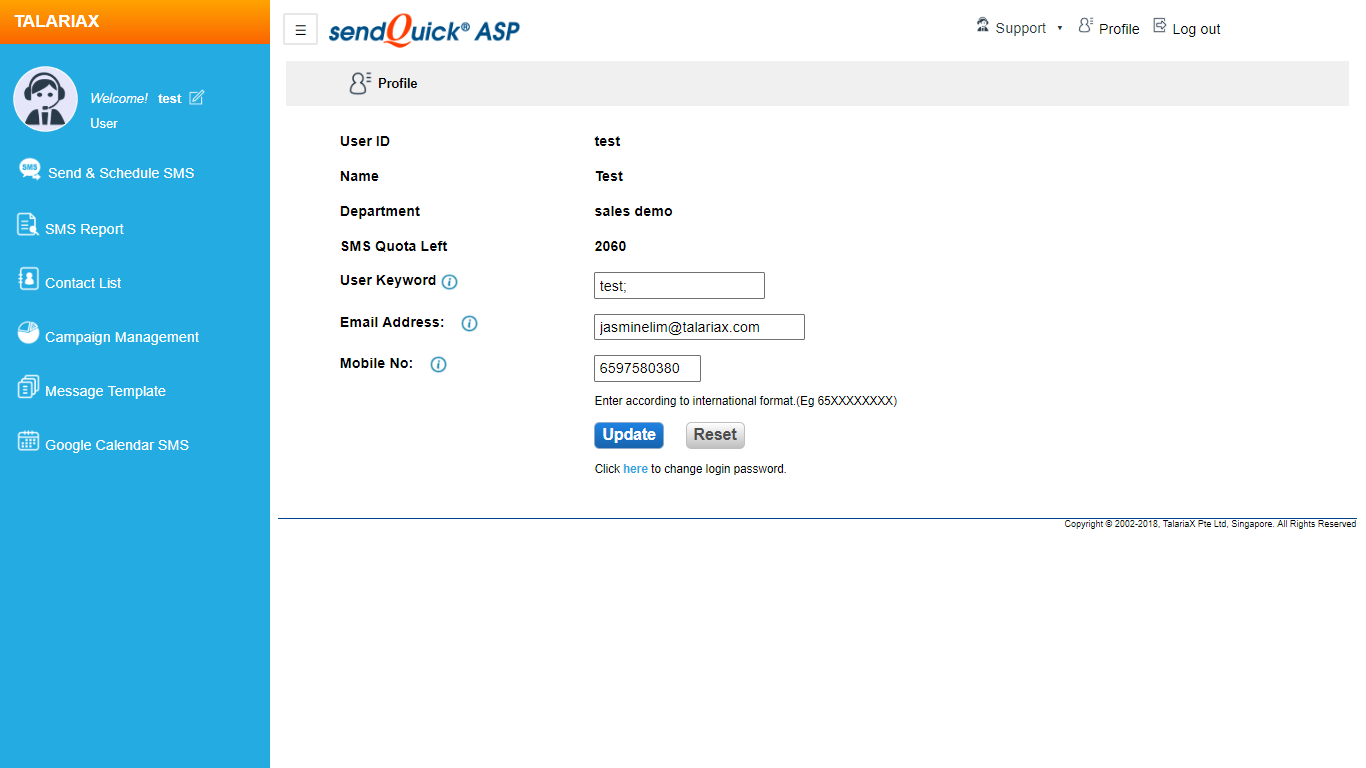Click the edit pencil next to test
This screenshot has width=1366, height=768.
[x=196, y=97]
